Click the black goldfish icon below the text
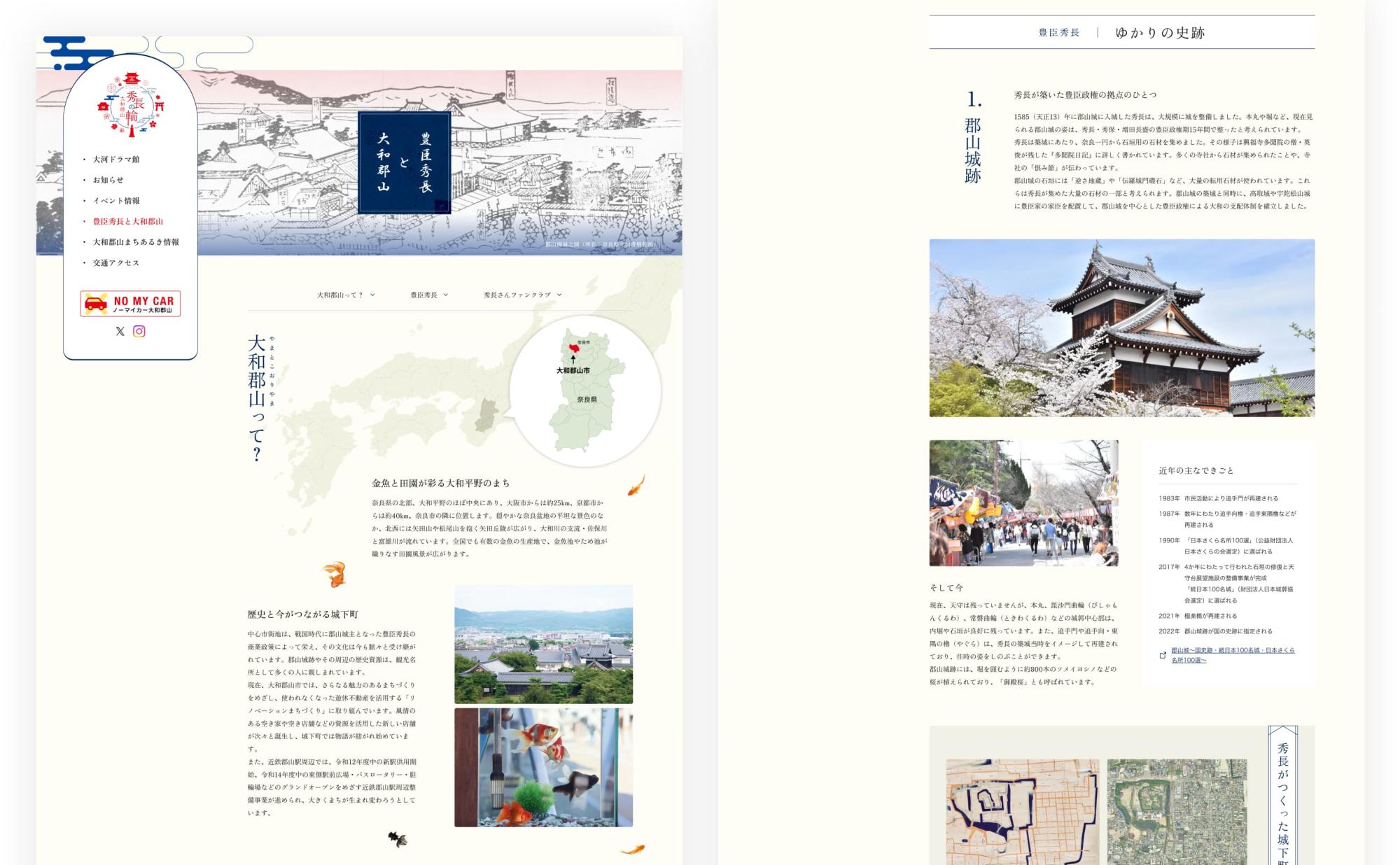The height and width of the screenshot is (865, 1400). pyautogui.click(x=398, y=838)
